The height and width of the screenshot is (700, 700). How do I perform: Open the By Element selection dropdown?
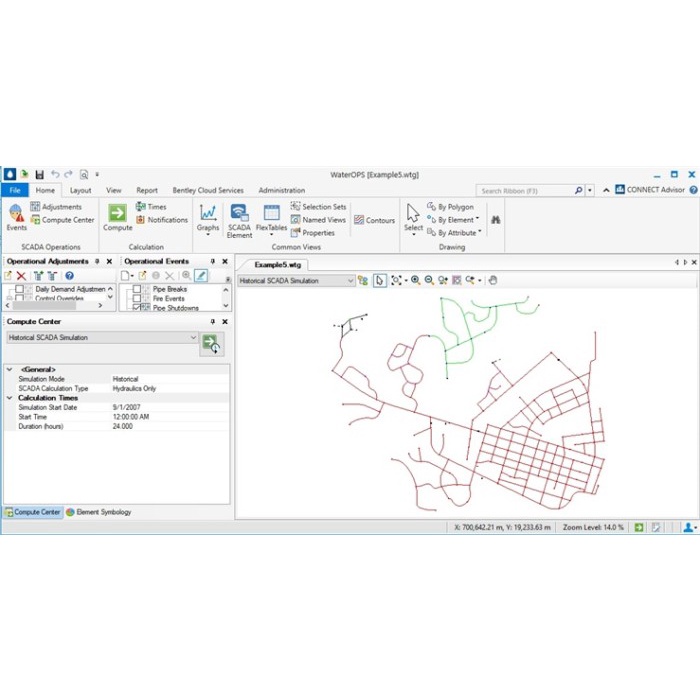tap(454, 220)
